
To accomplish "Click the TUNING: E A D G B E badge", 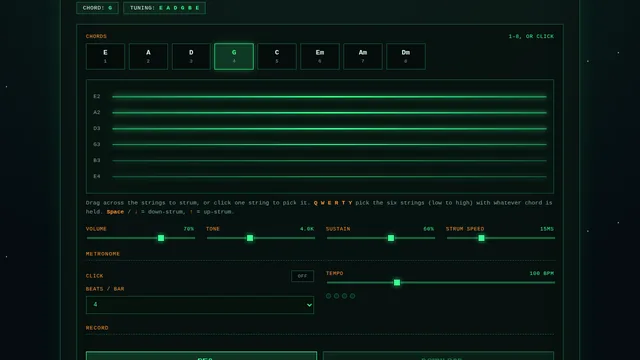I will click(x=164, y=8).
